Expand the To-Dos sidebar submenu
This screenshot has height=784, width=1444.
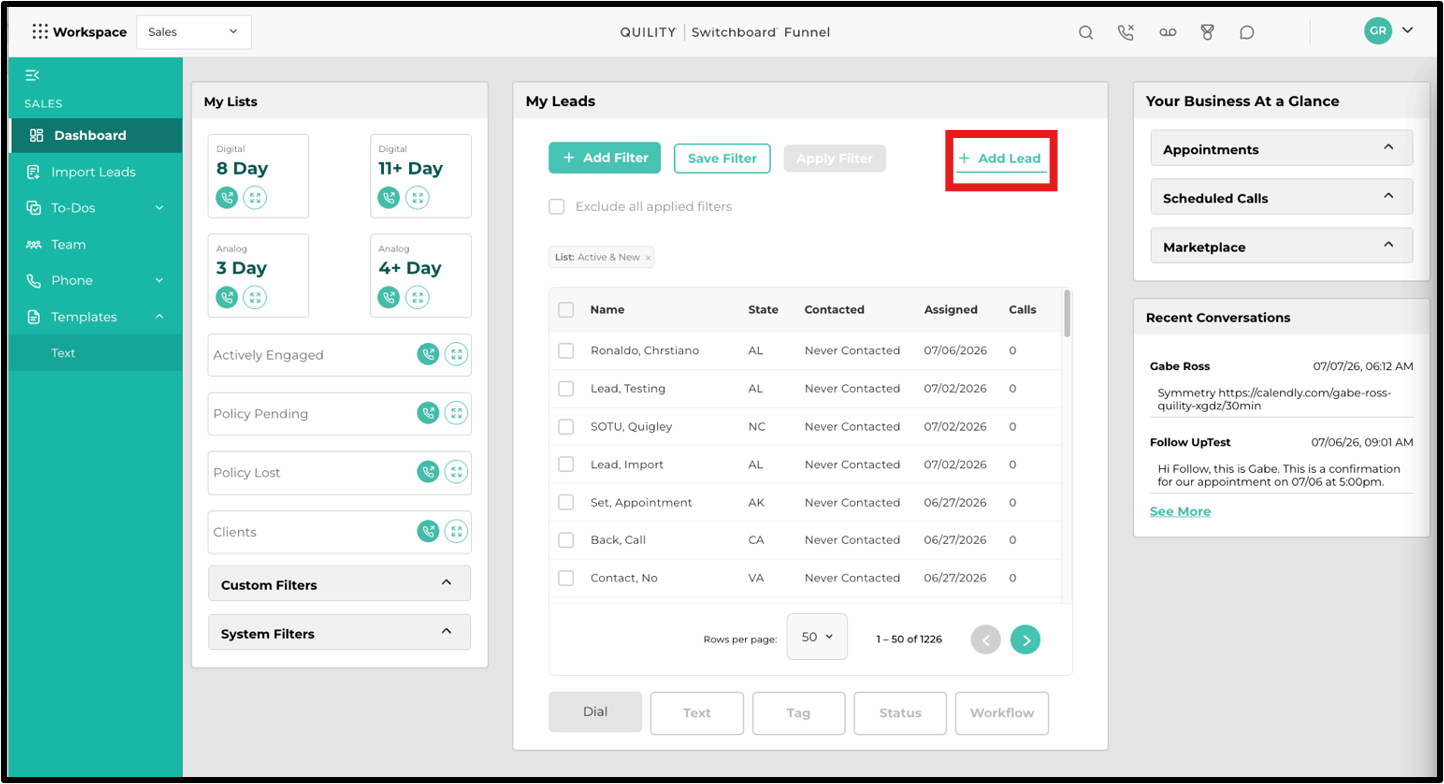tap(96, 208)
